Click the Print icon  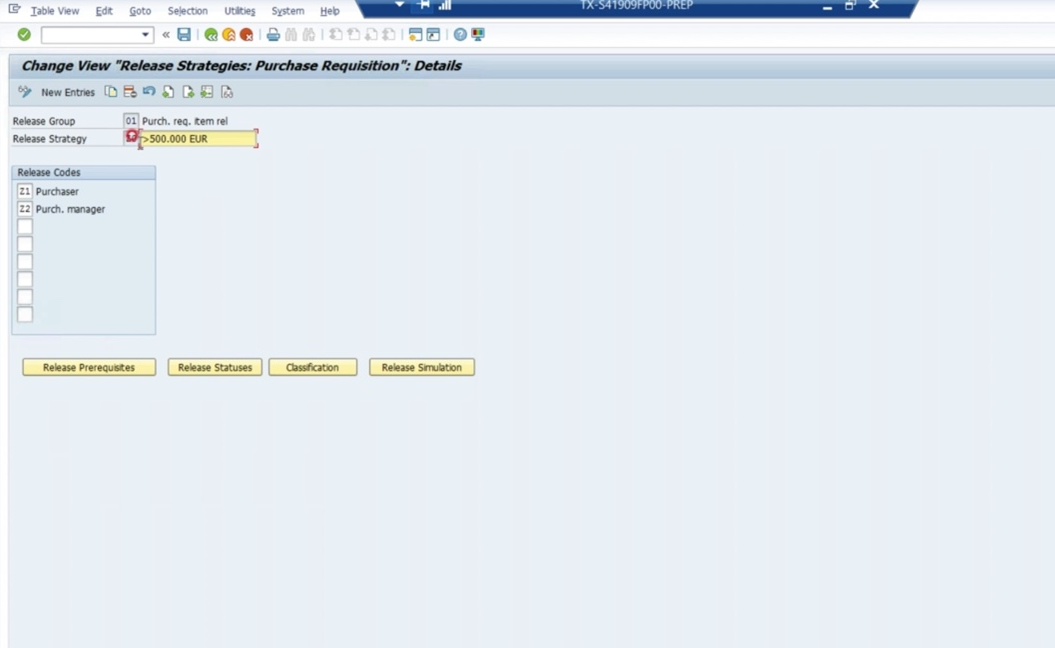tap(273, 34)
